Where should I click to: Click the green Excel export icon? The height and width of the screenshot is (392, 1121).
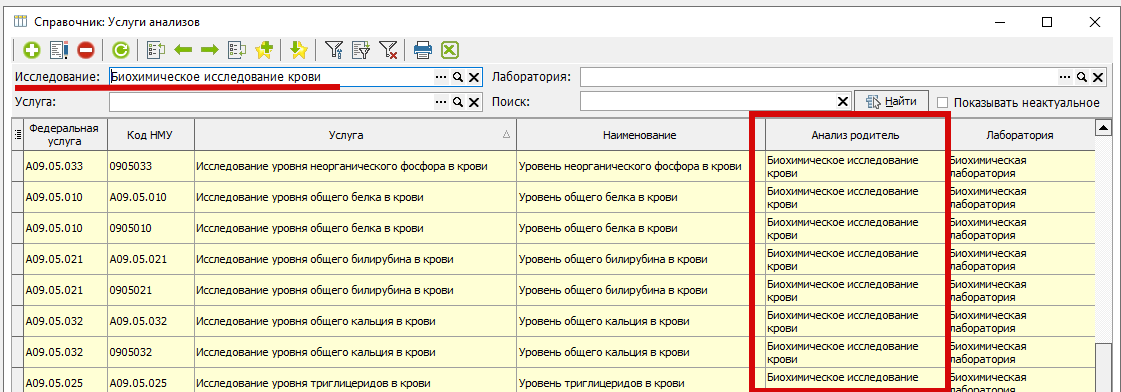click(x=450, y=50)
